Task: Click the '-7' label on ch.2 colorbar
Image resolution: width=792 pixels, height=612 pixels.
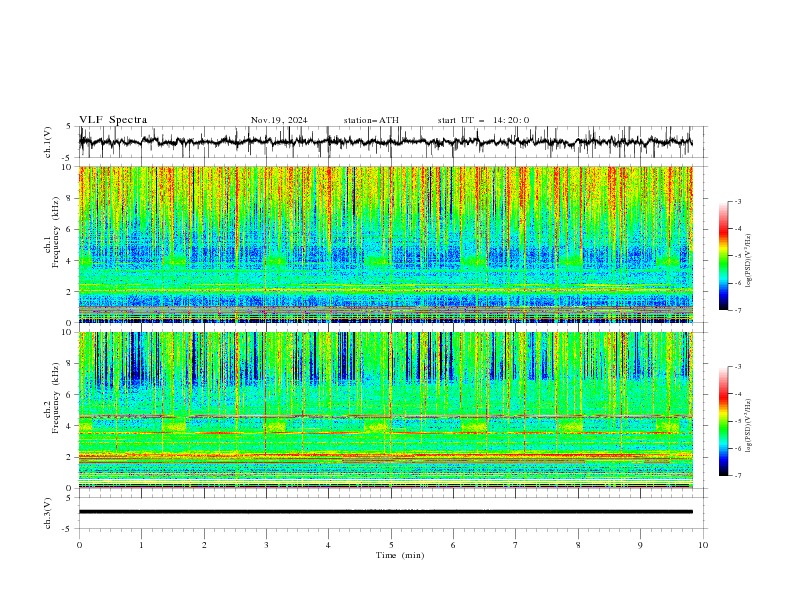Action: click(x=738, y=476)
